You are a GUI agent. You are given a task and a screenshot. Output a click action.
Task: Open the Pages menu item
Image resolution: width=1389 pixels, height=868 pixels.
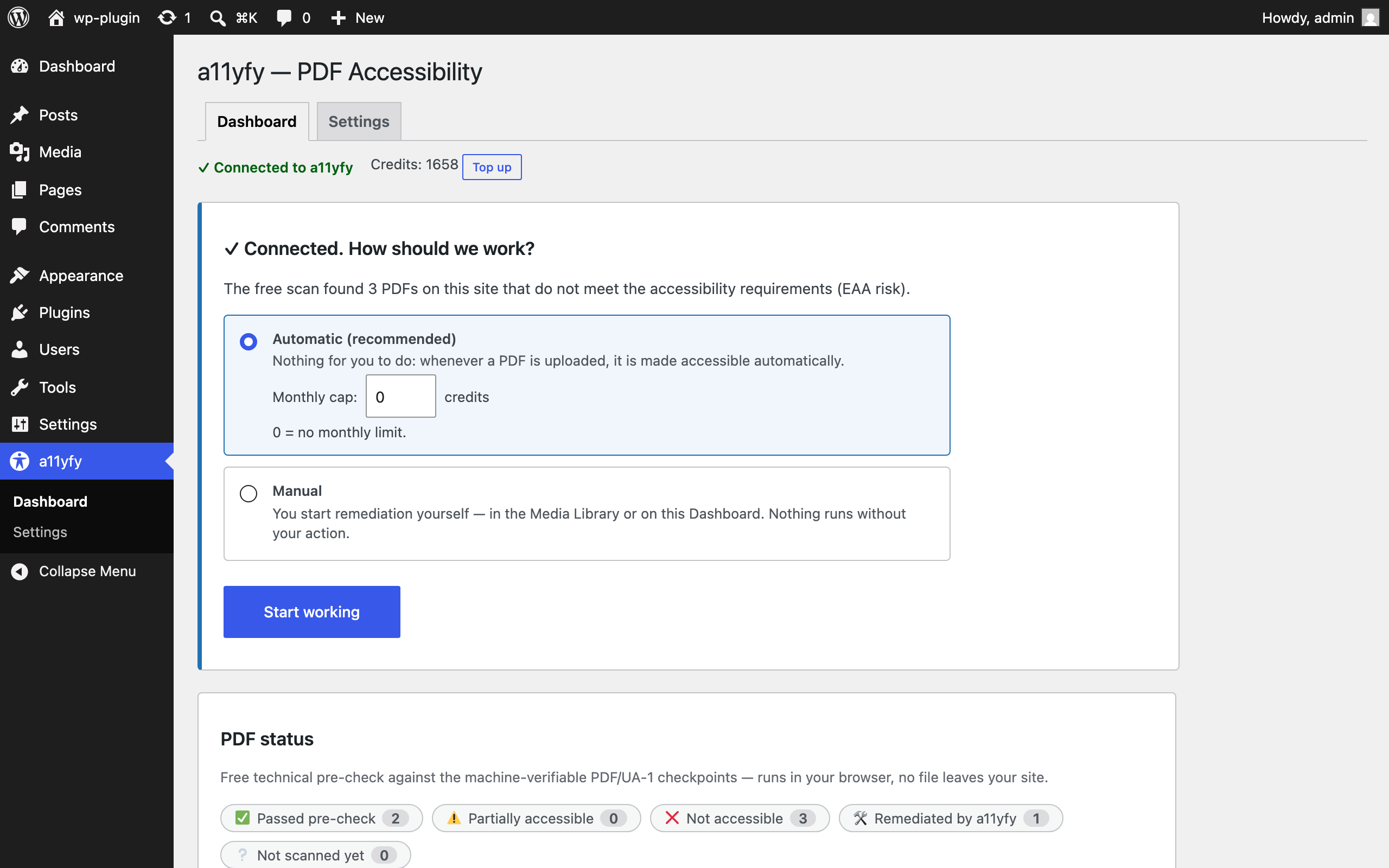(87, 189)
